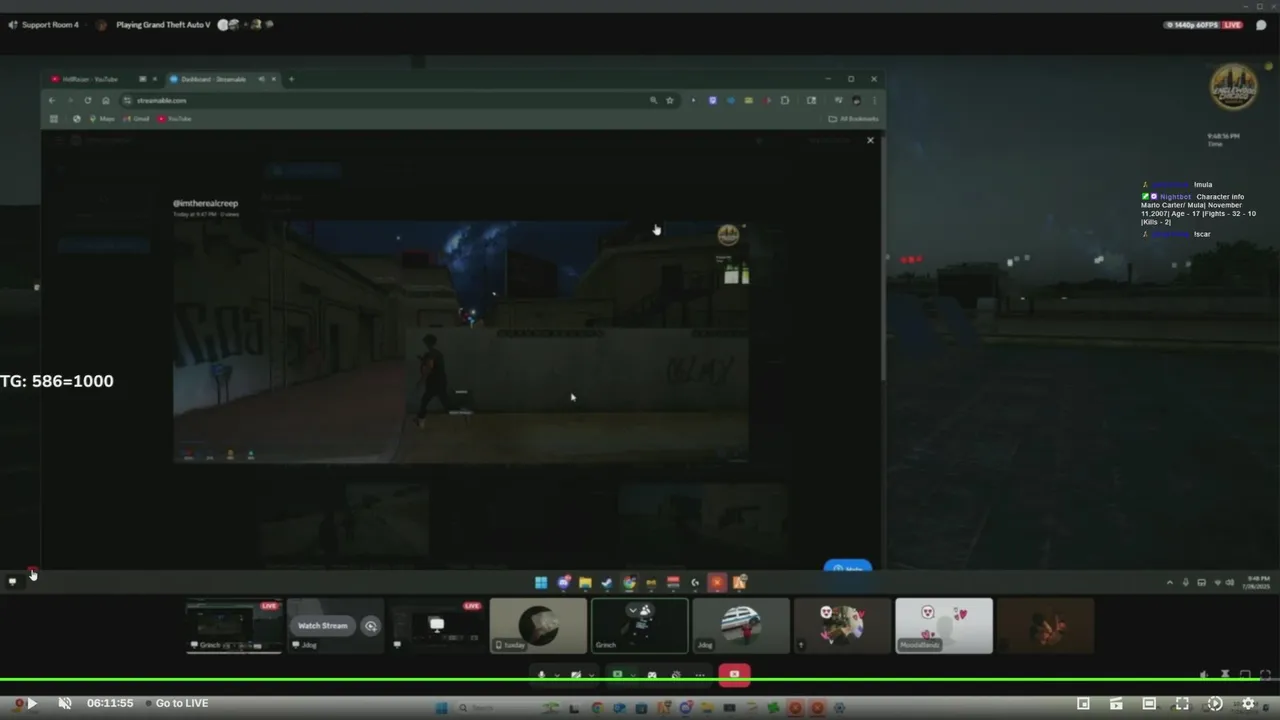The width and height of the screenshot is (1280, 720).
Task: Select the MoodaBeats participant tile
Action: [944, 626]
